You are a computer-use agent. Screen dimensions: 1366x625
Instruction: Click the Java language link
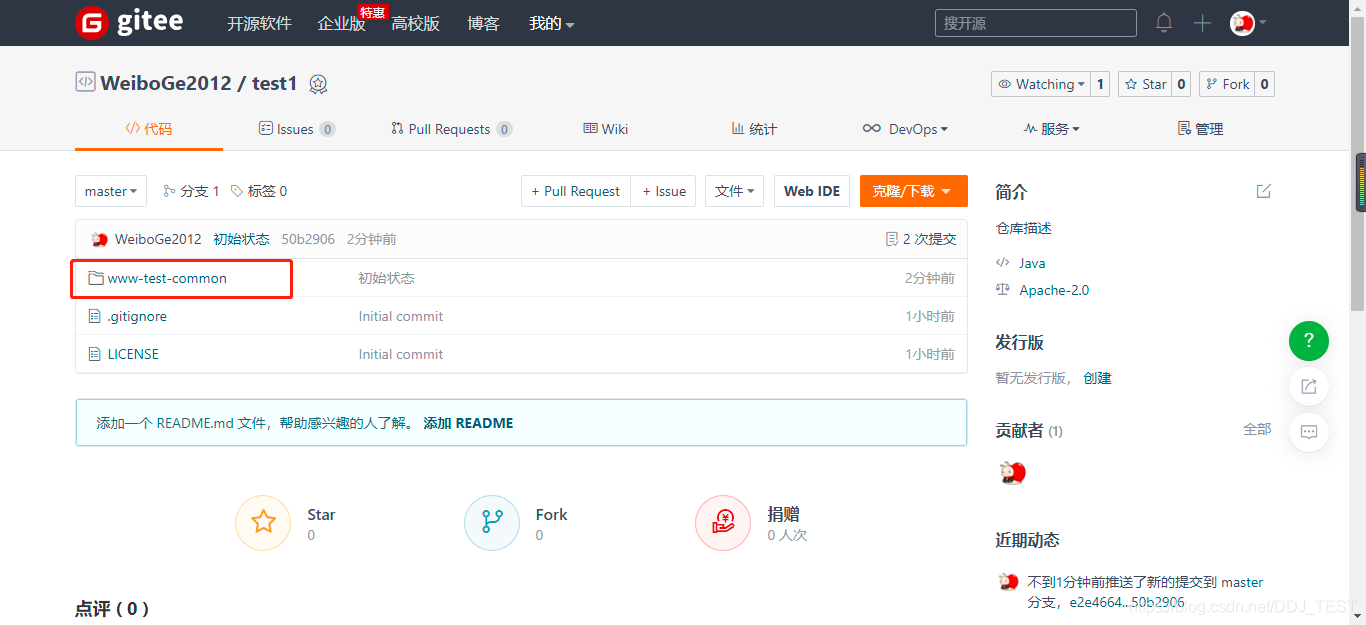[1032, 263]
